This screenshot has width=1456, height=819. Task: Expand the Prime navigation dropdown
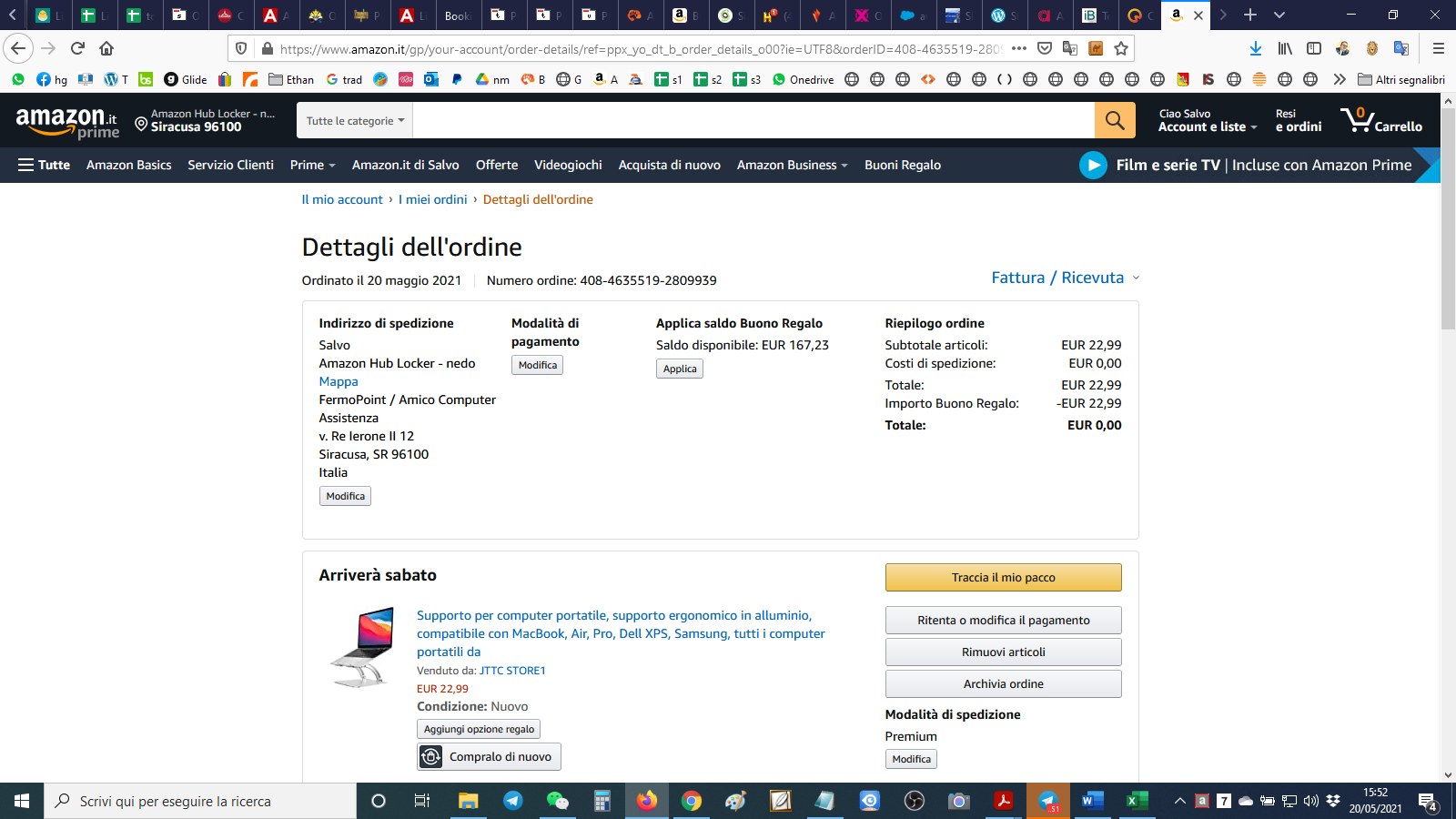313,165
